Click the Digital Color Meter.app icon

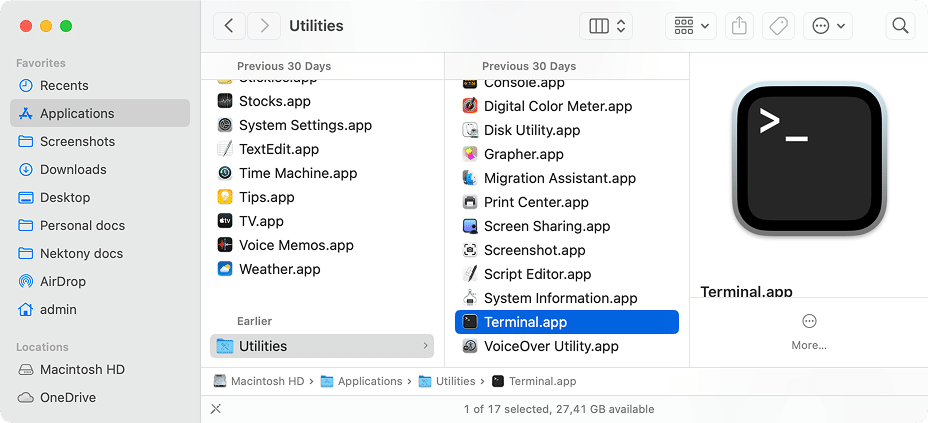470,106
